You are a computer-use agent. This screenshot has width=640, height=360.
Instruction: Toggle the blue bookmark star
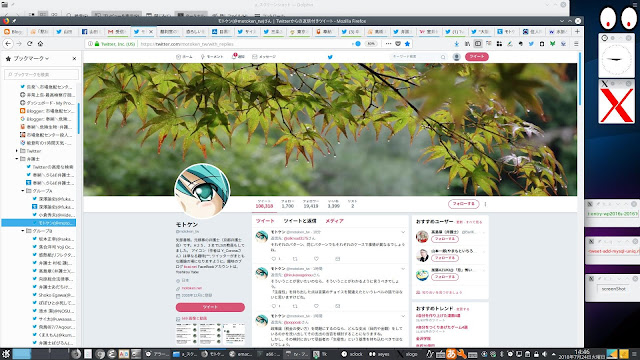tap(407, 44)
